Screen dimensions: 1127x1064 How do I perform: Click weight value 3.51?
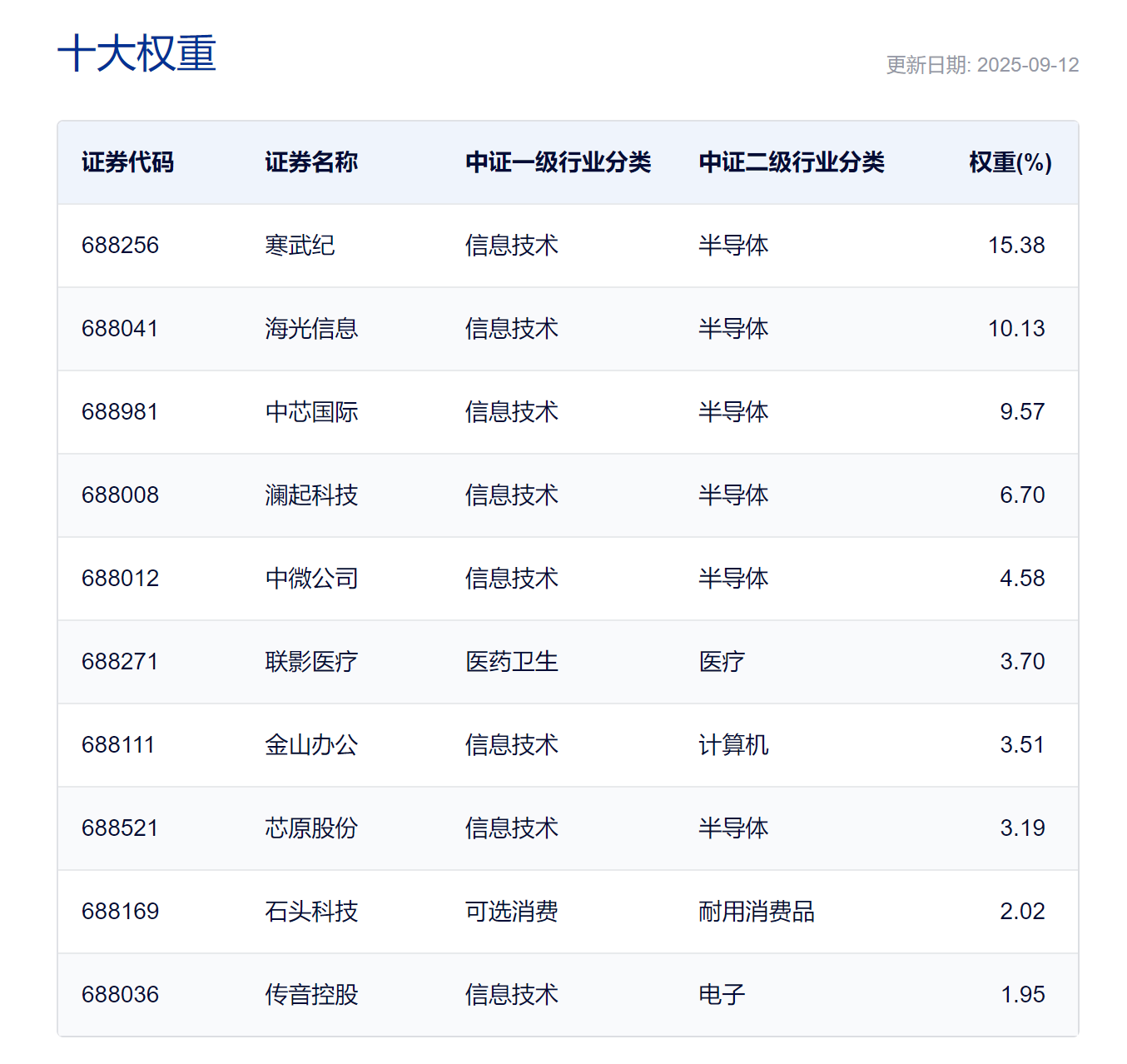tap(1022, 745)
